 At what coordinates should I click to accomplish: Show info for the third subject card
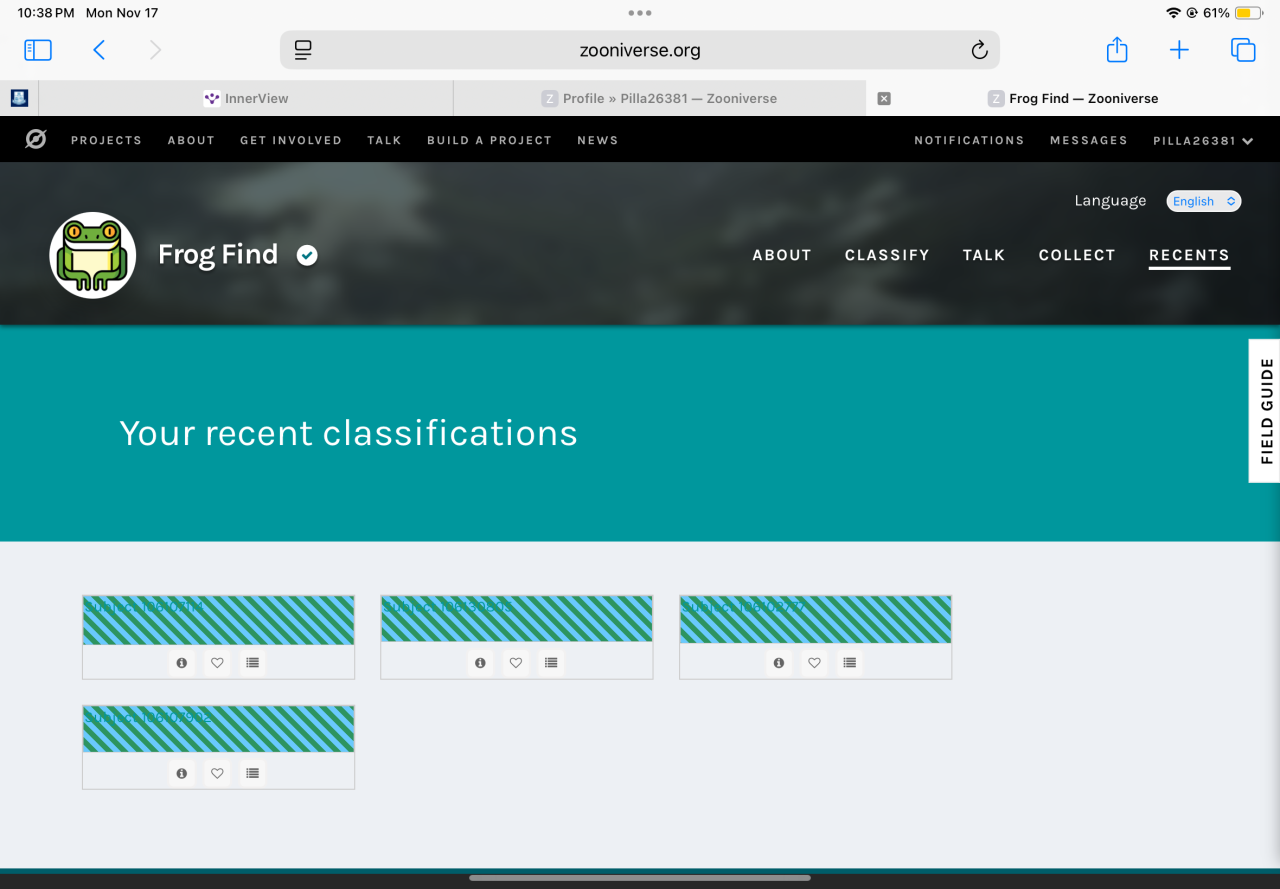tap(778, 662)
